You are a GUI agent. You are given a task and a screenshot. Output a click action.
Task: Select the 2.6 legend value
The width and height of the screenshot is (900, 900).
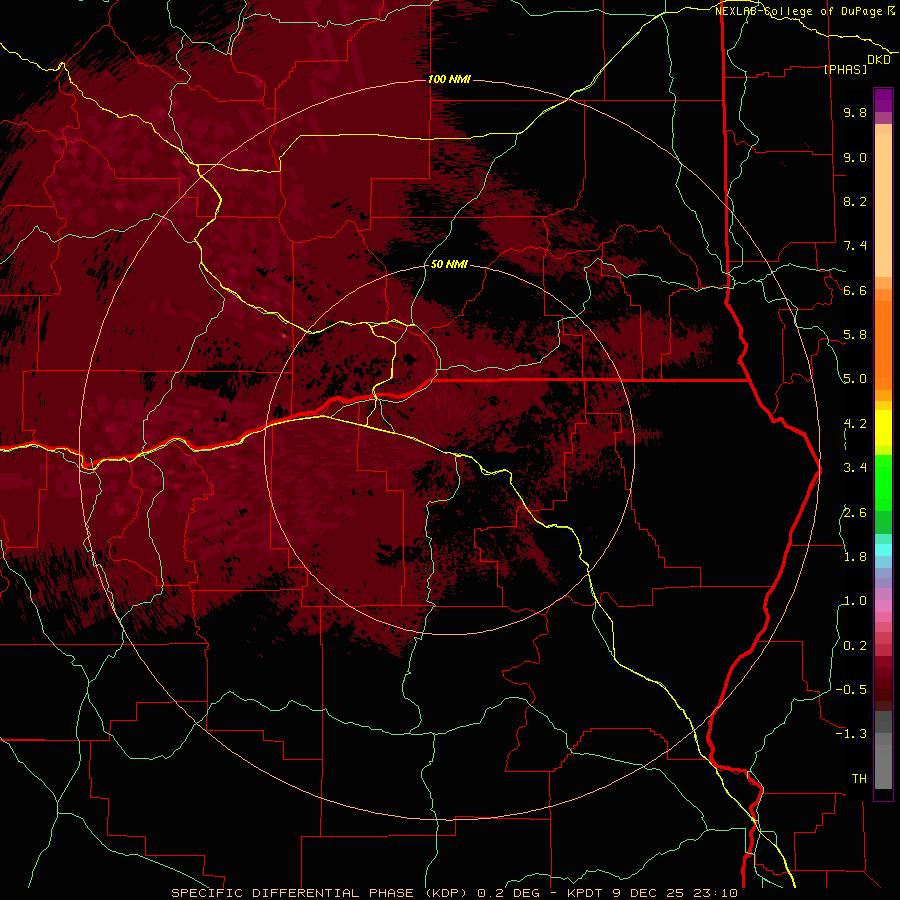(855, 513)
